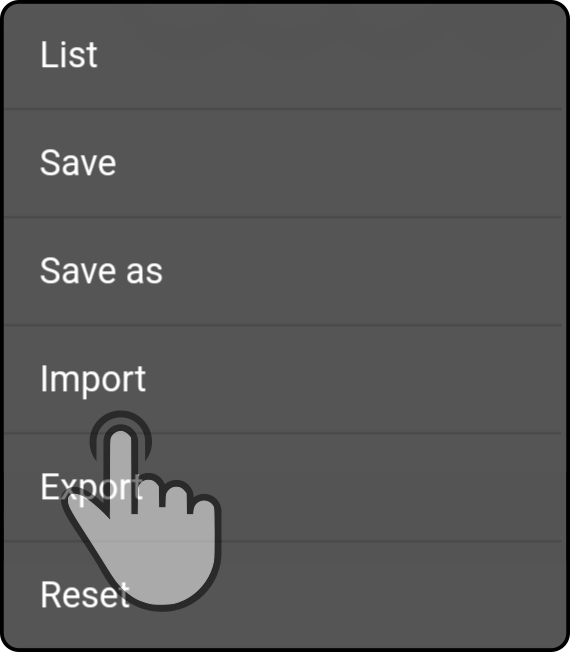Pick the Save as row
This screenshot has width=570, height=652.
[x=283, y=271]
